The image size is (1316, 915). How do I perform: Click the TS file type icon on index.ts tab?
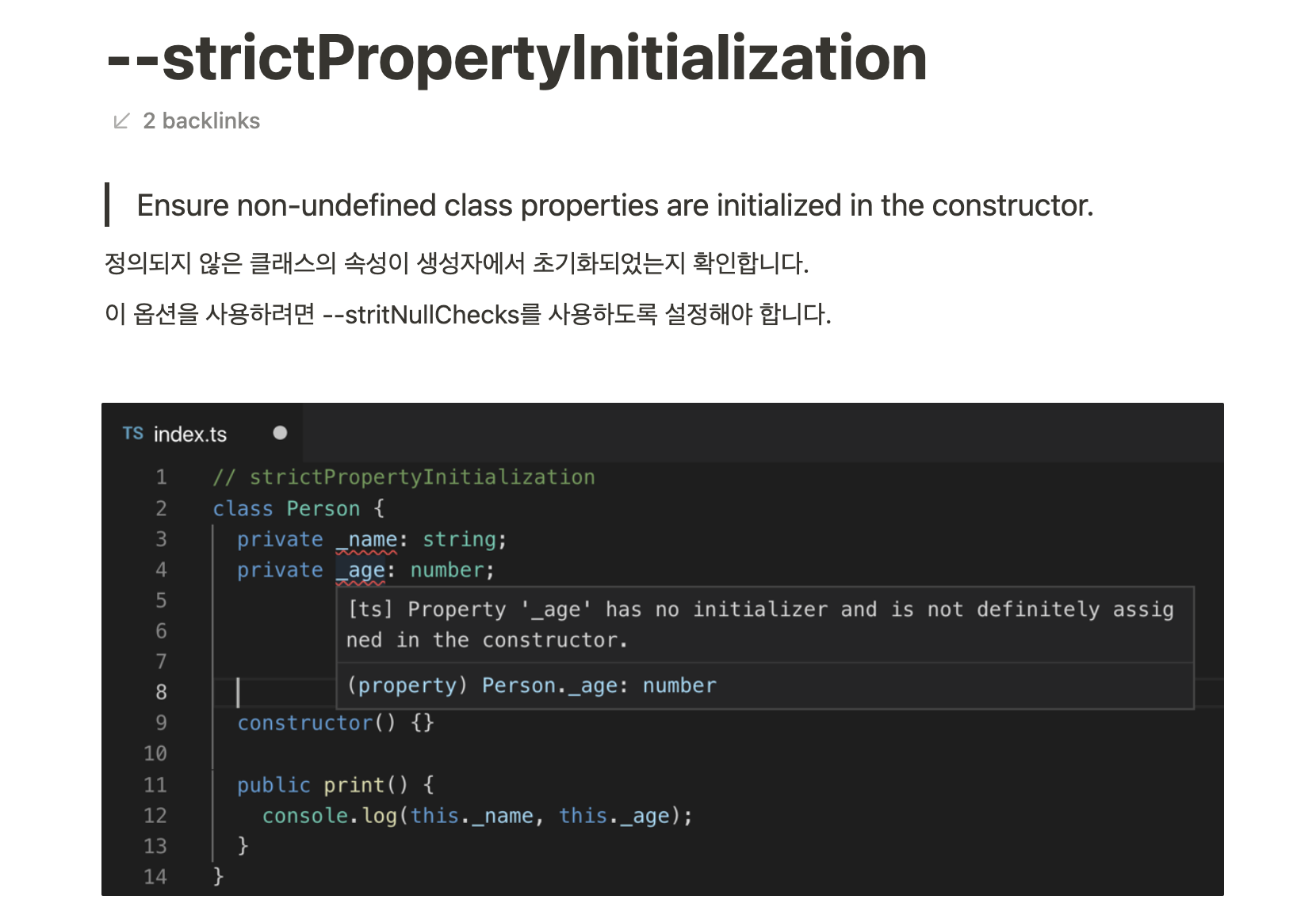(133, 434)
